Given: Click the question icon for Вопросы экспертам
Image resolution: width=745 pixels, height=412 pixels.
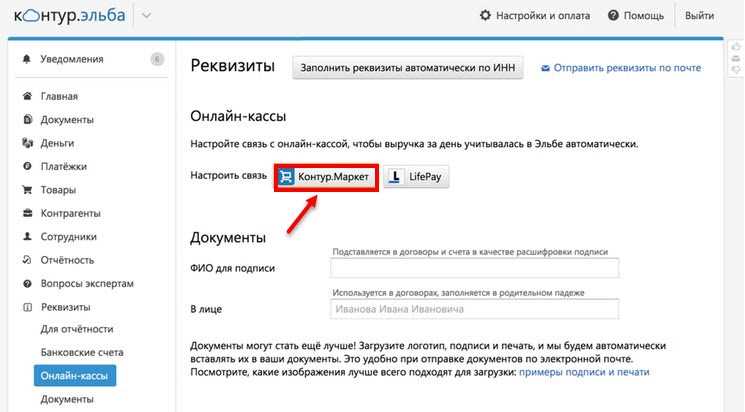Looking at the screenshot, I should click(27, 283).
